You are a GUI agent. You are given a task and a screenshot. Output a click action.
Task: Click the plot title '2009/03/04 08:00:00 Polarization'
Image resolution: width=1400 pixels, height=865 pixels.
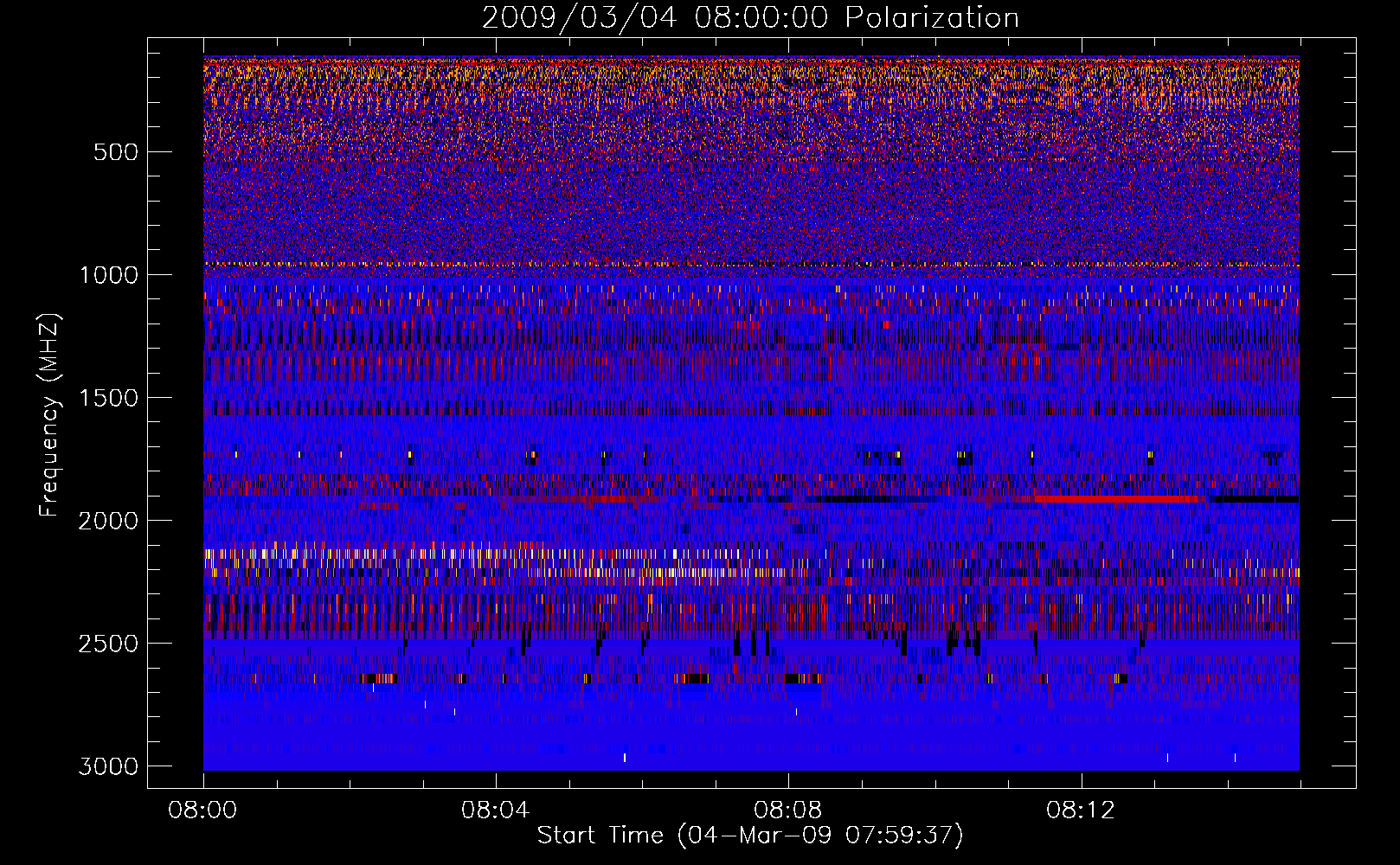coord(750,18)
